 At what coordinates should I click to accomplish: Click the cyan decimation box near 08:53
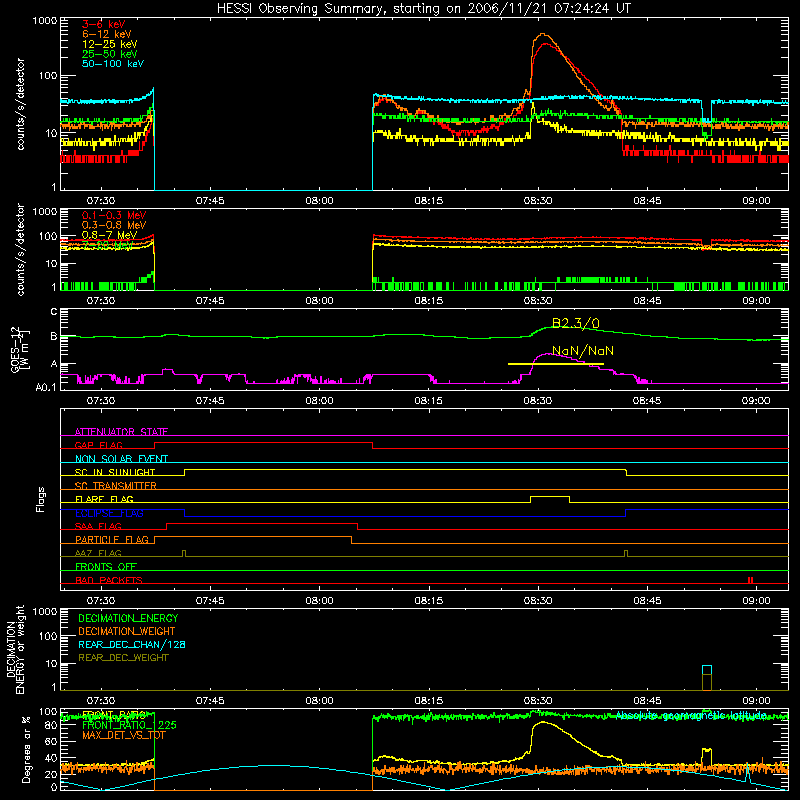pos(707,670)
